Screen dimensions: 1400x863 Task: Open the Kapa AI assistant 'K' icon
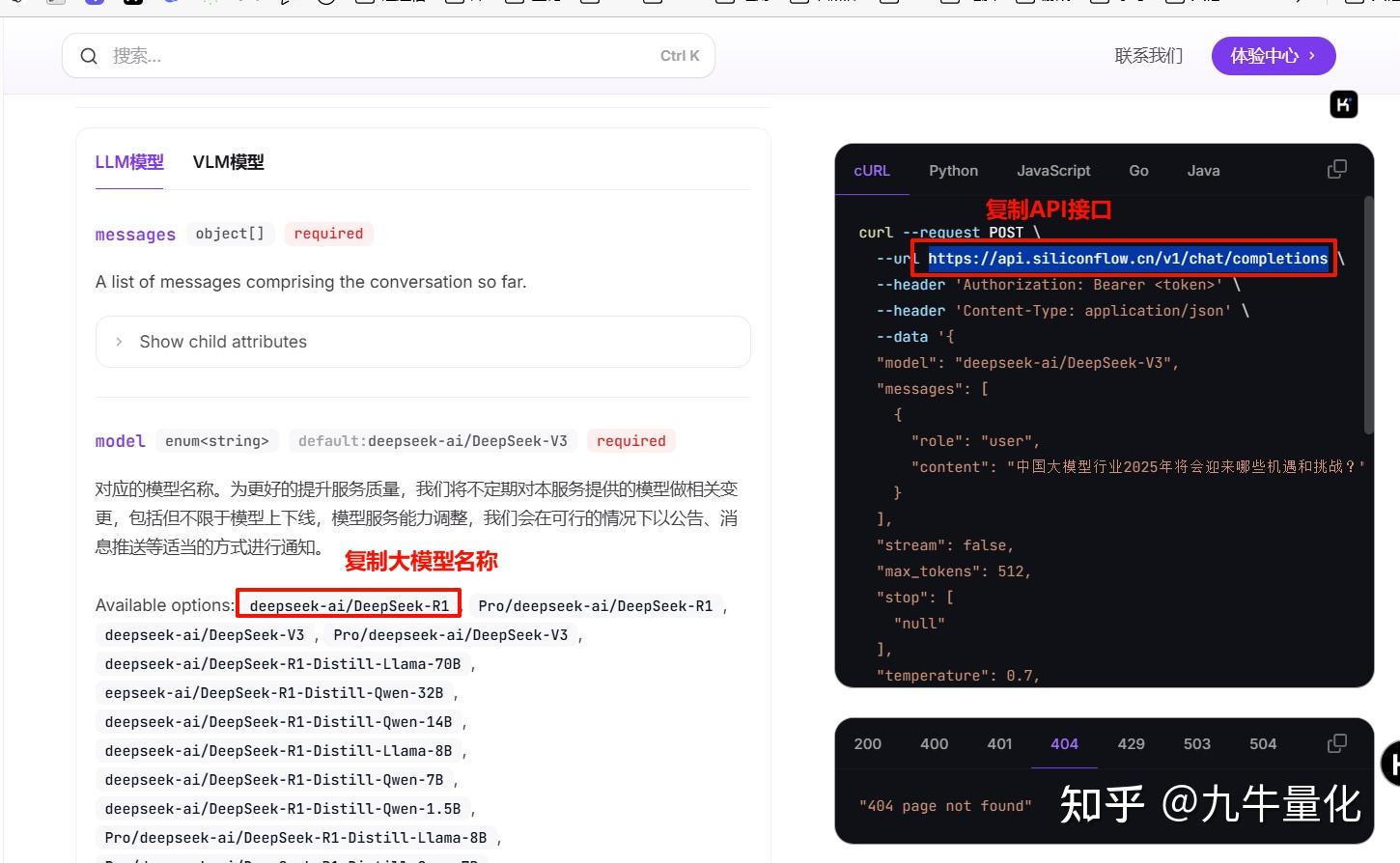[x=1344, y=103]
